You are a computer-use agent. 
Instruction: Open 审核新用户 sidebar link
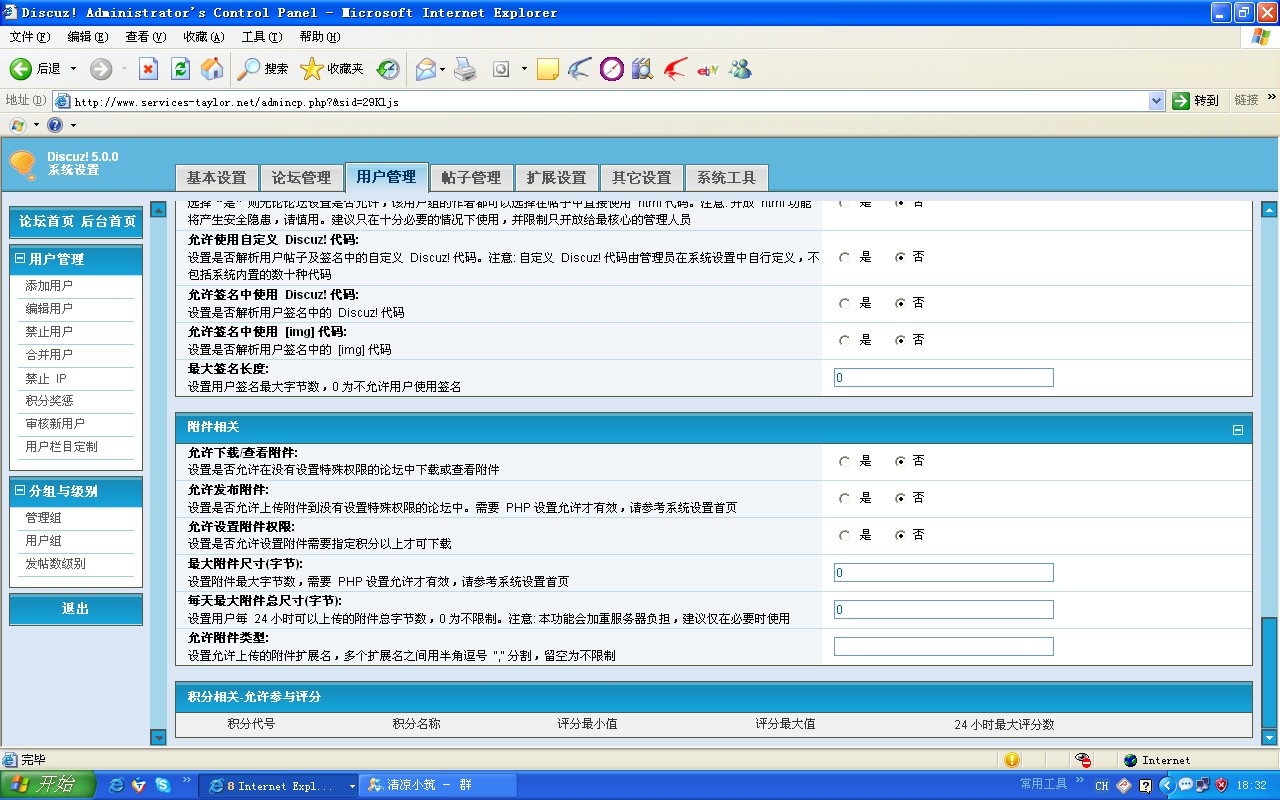pyautogui.click(x=55, y=424)
